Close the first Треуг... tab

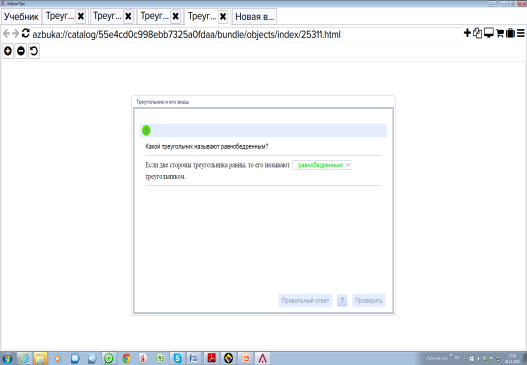point(81,16)
